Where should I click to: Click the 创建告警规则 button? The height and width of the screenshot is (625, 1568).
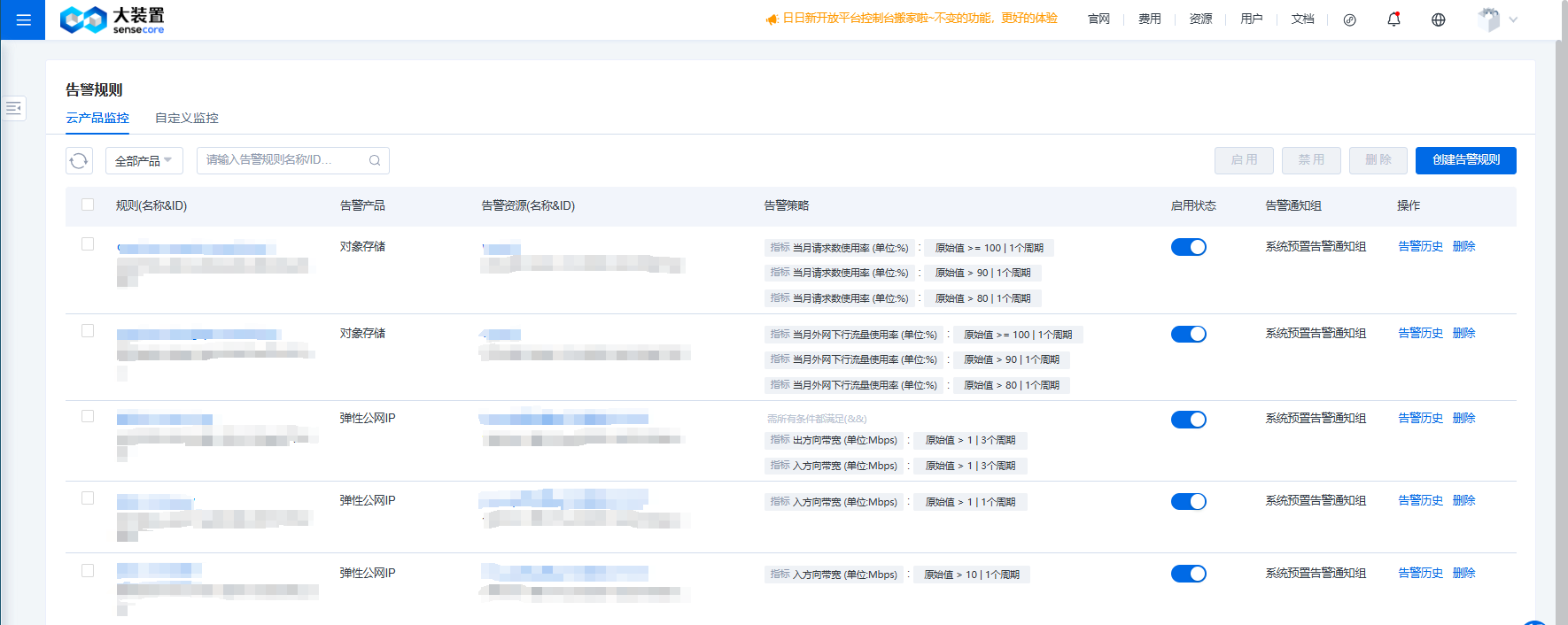pos(1465,160)
